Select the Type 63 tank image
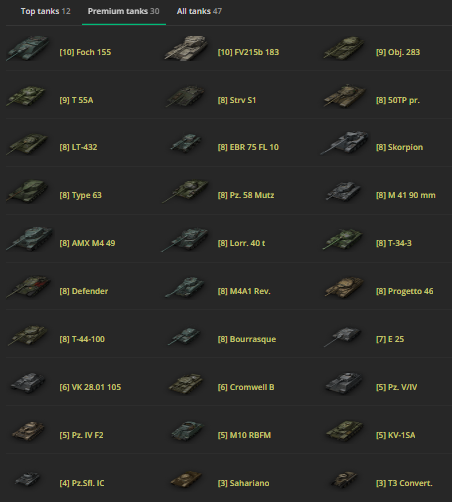 pos(27,191)
